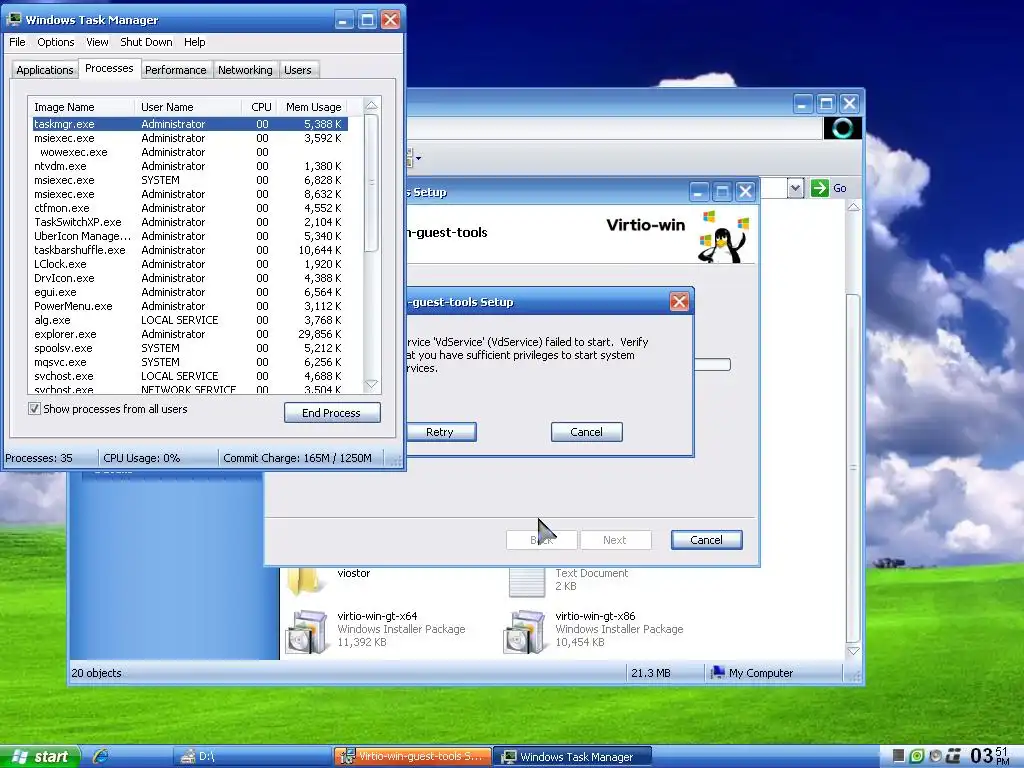This screenshot has height=768, width=1024.
Task: Switch to Virtio-win-guest-tools taskbar button
Action: pos(412,756)
